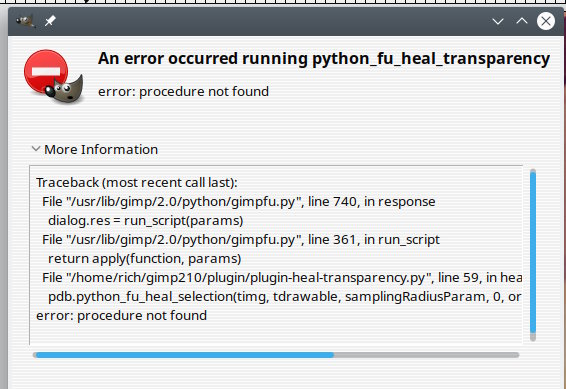Maximize dialog with the up chevron icon
This screenshot has width=566, height=389.
coord(522,21)
